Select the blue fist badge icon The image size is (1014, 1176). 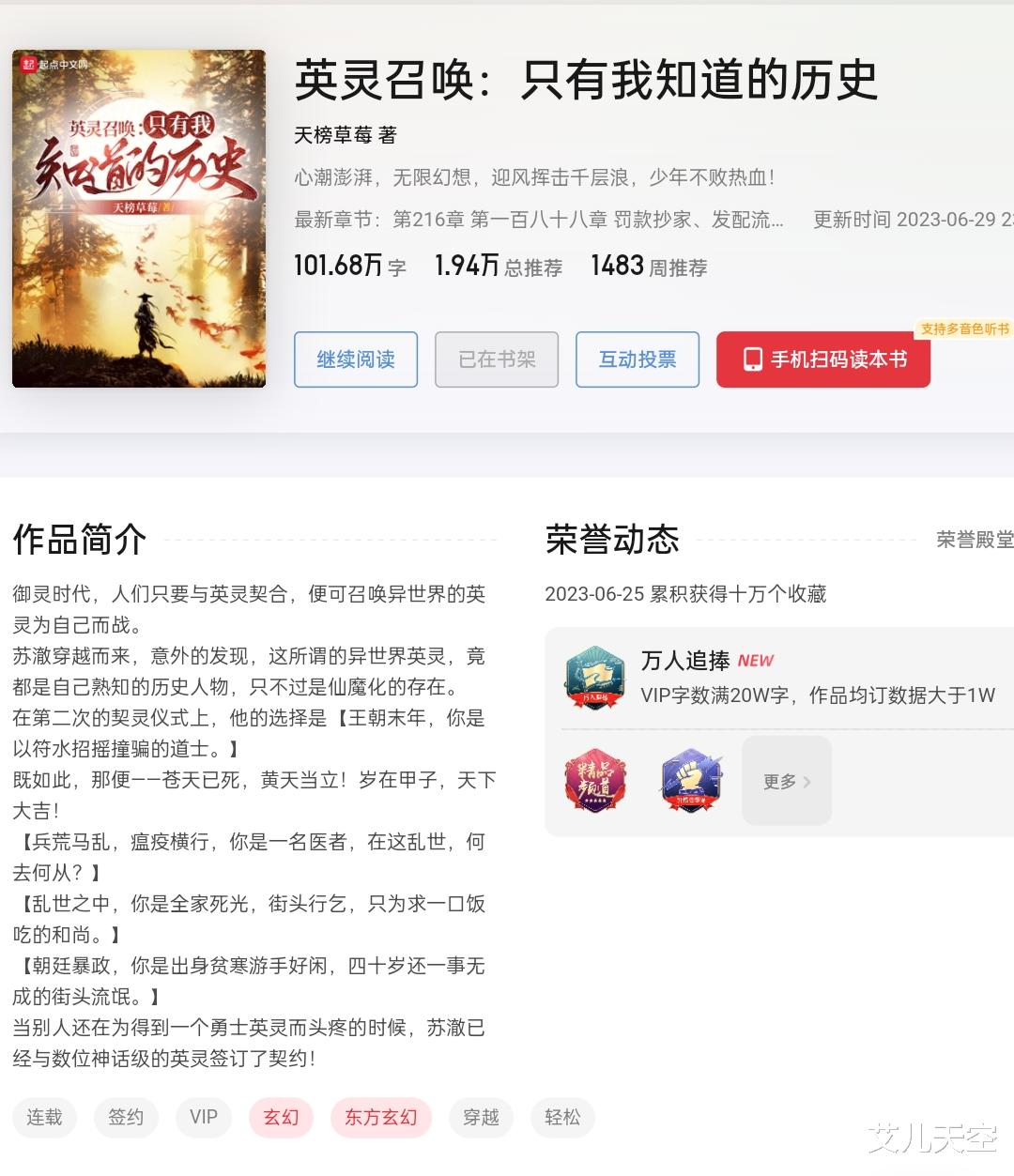click(692, 780)
